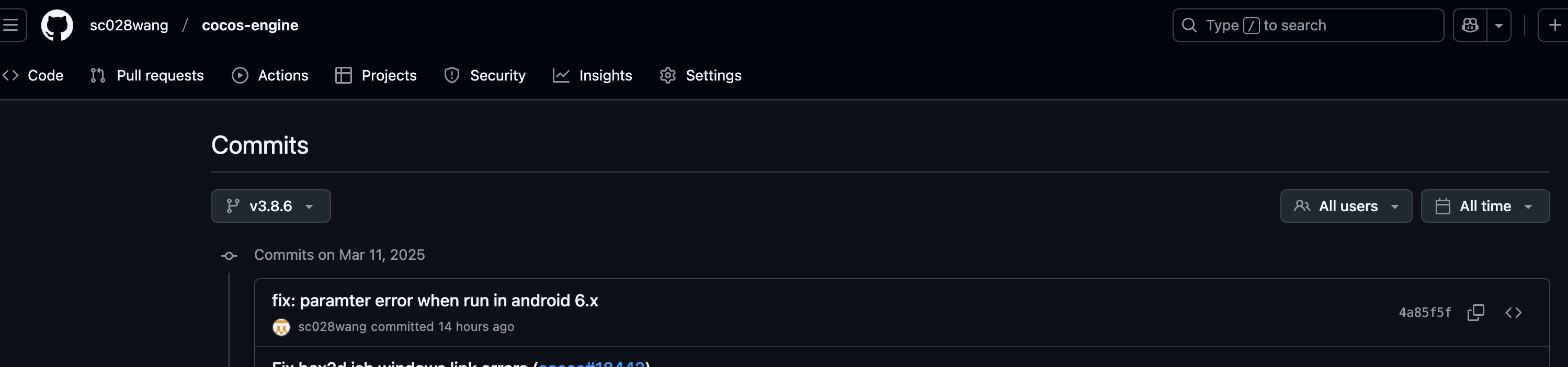Browse repository at commit 4a85f5f
The width and height of the screenshot is (1568, 367).
point(1513,312)
